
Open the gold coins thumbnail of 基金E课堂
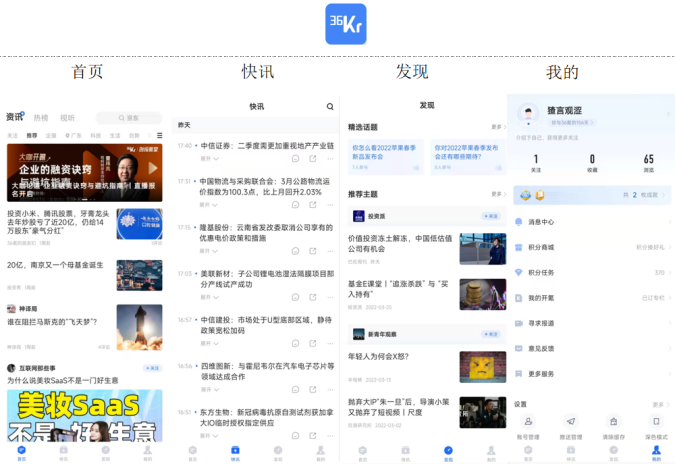(x=483, y=294)
